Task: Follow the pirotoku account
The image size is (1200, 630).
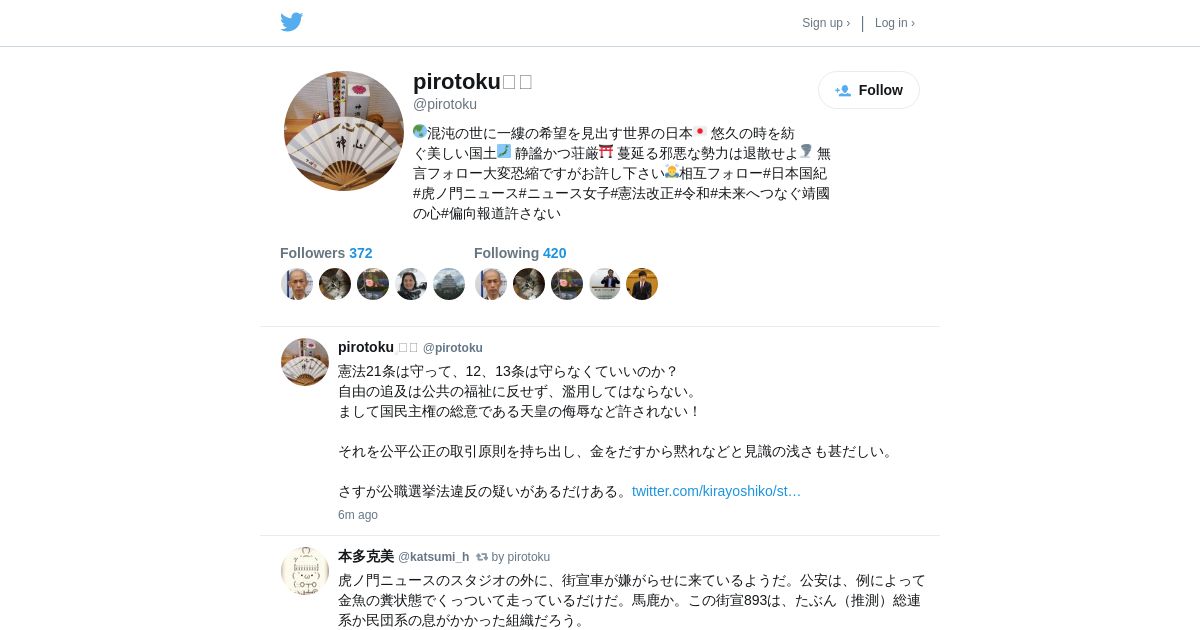Action: [869, 90]
